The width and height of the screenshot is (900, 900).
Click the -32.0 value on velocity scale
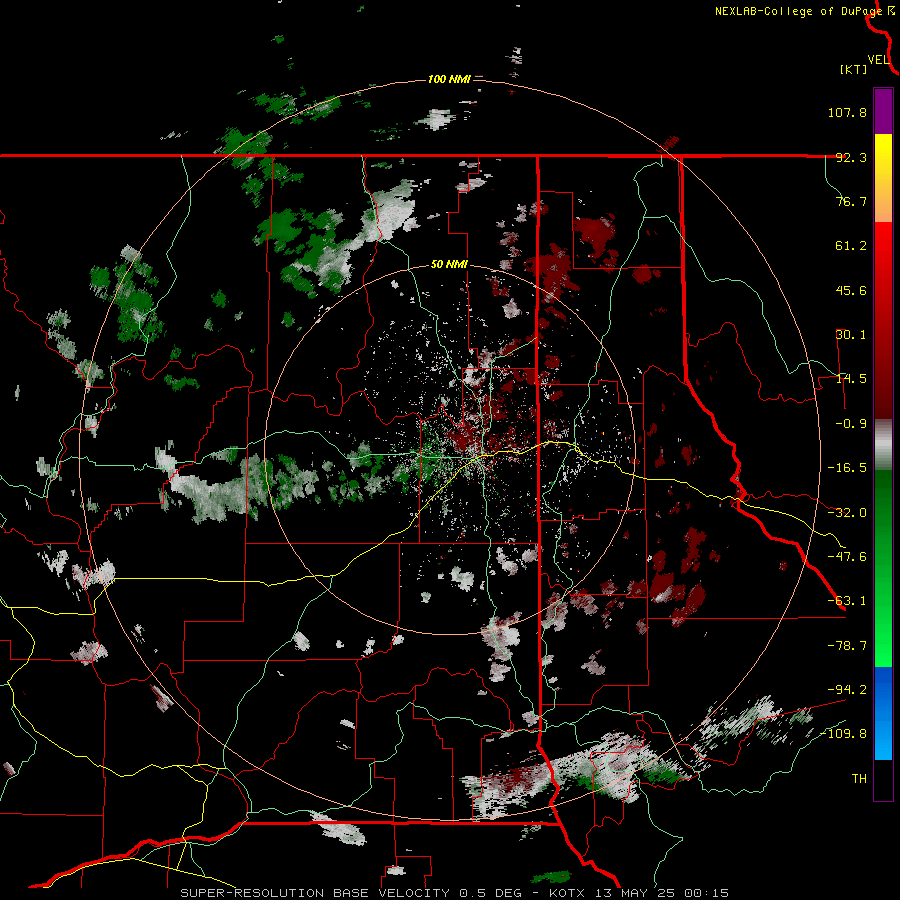847,513
